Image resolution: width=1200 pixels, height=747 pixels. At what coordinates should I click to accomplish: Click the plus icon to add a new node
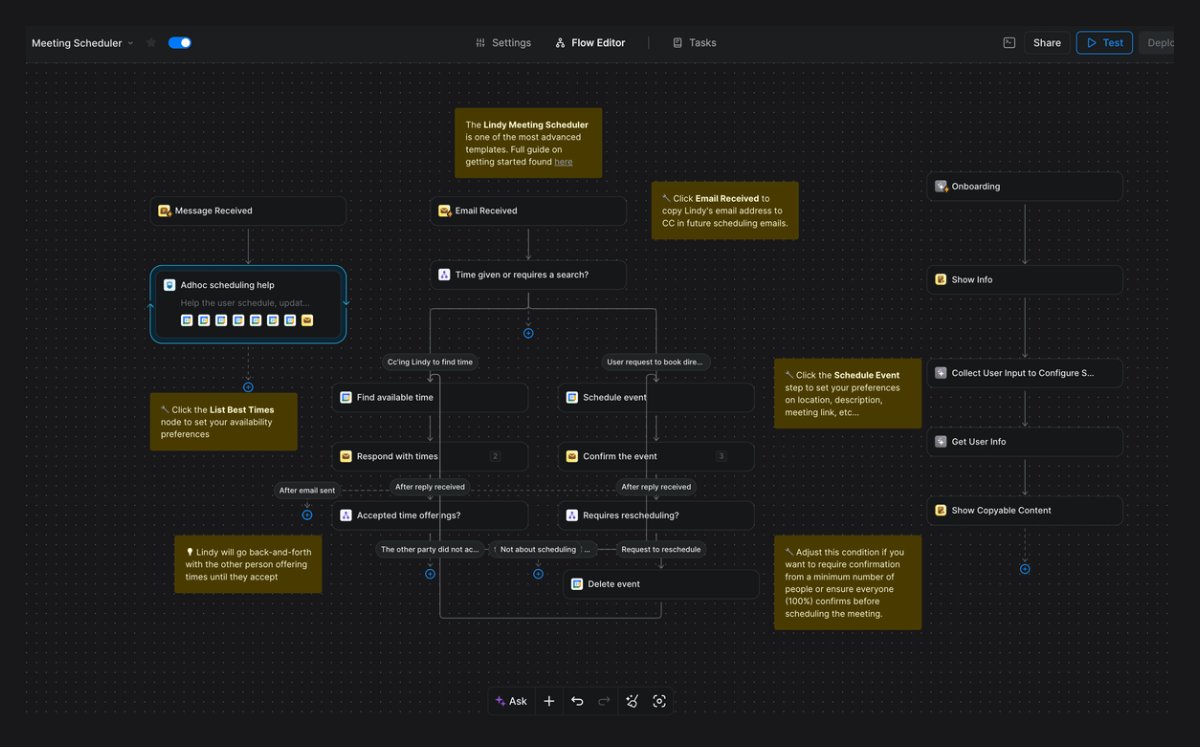[549, 701]
